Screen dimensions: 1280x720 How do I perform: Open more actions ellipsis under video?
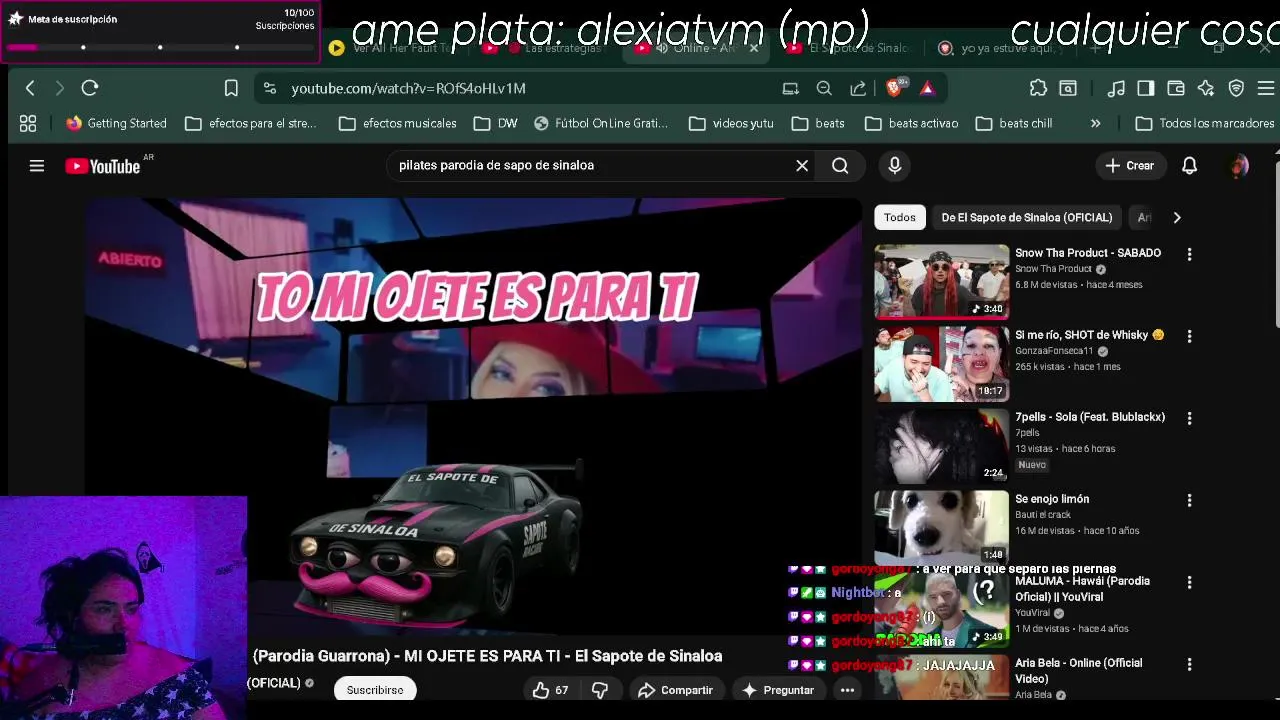click(x=847, y=690)
